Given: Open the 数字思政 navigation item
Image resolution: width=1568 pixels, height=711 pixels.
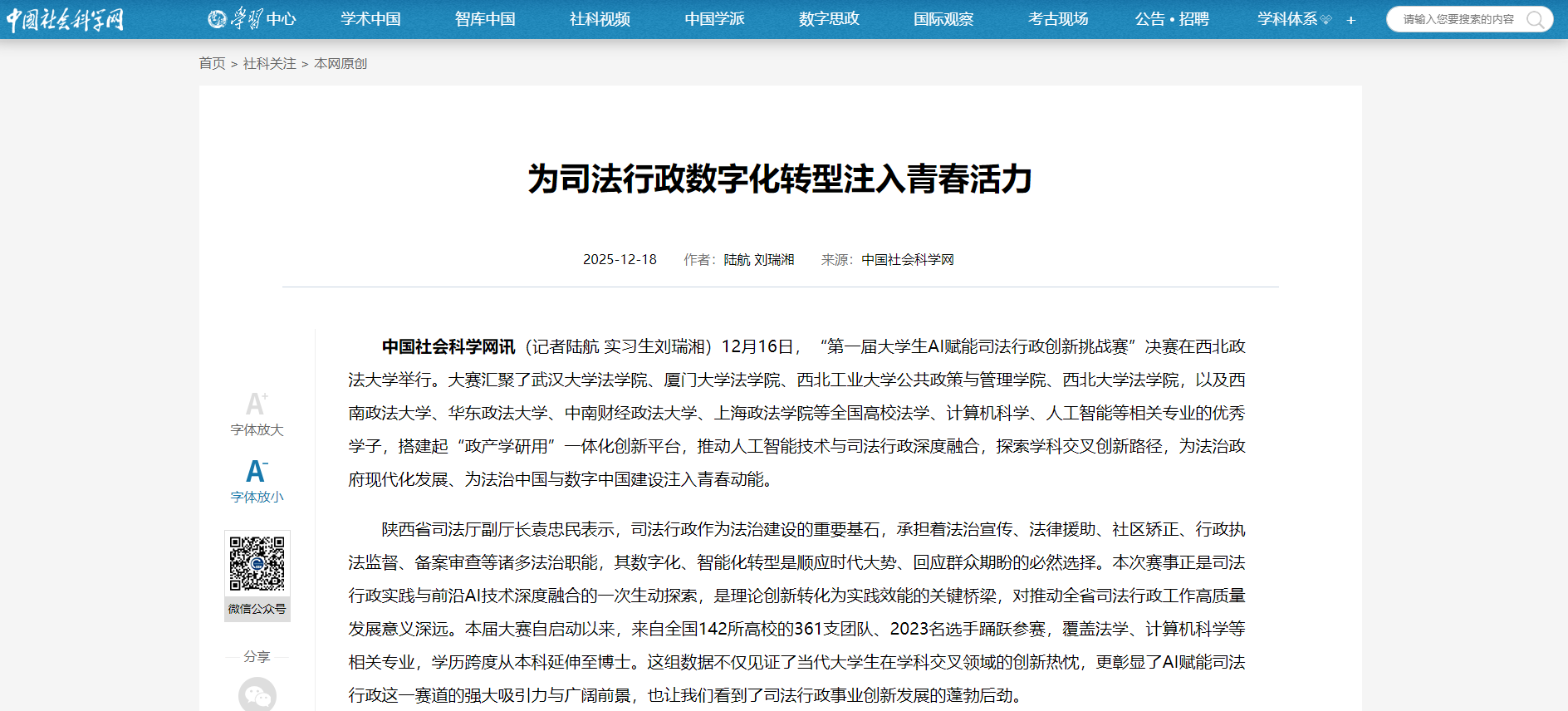Looking at the screenshot, I should coord(829,19).
